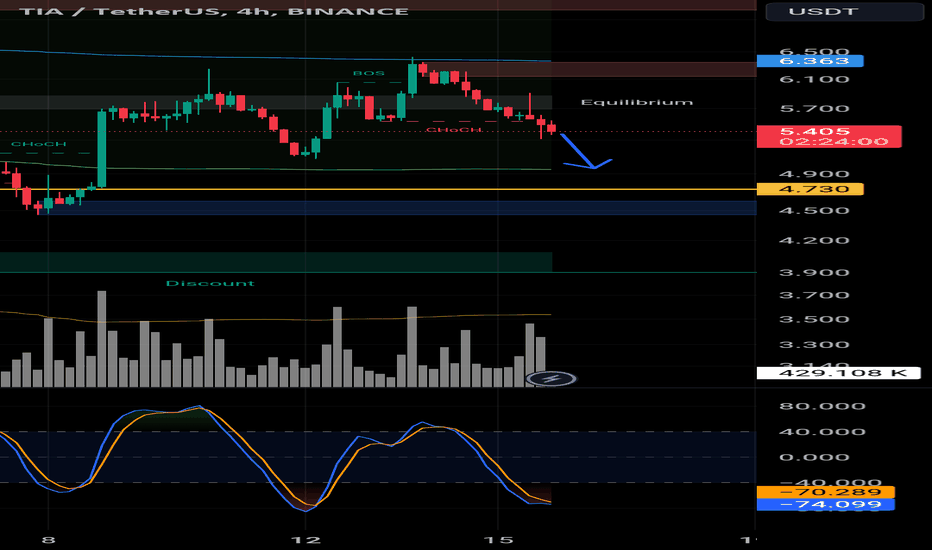Click the green CHoCH label at left
The width and height of the screenshot is (932, 550).
[x=39, y=144]
